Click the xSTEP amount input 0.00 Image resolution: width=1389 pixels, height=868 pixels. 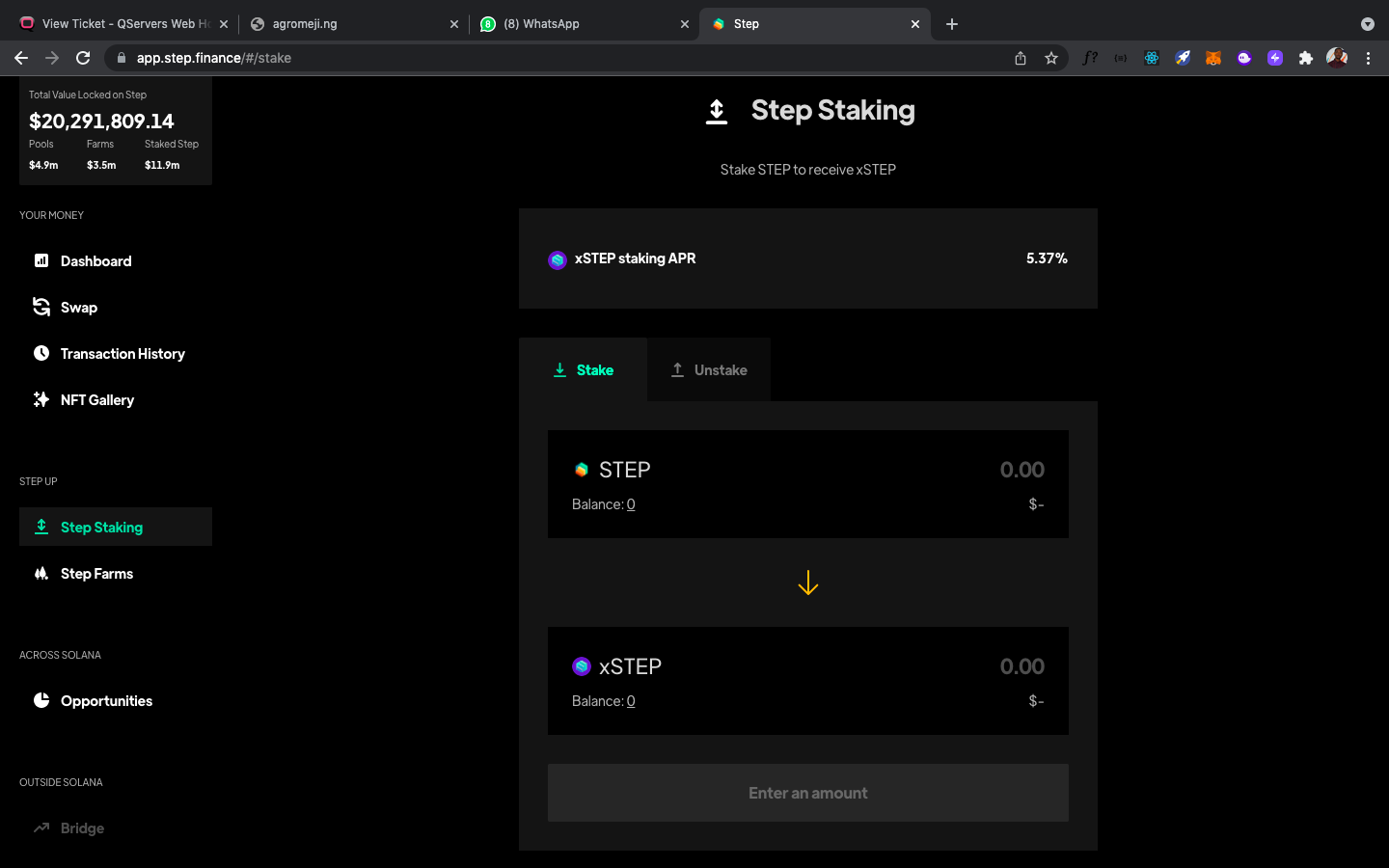pyautogui.click(x=1021, y=666)
